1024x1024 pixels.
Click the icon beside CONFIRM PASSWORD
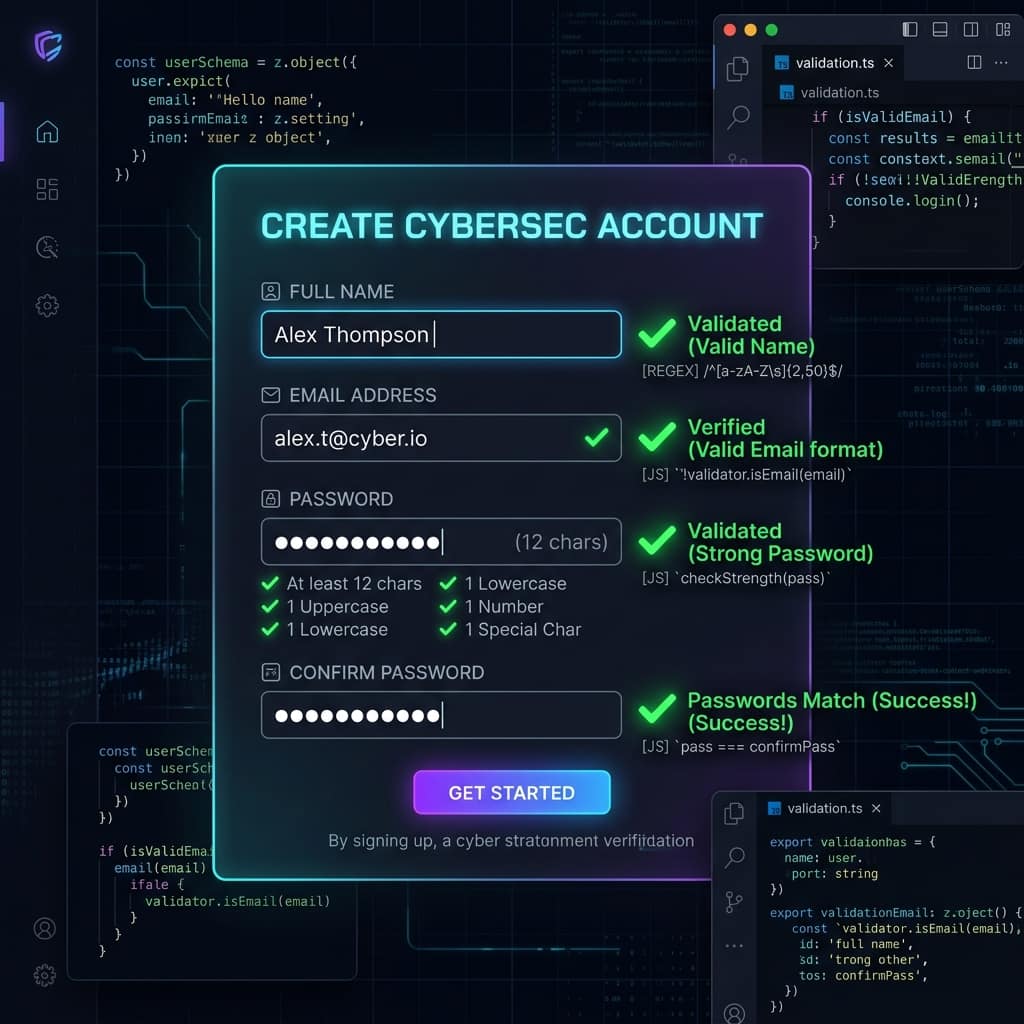tap(270, 672)
